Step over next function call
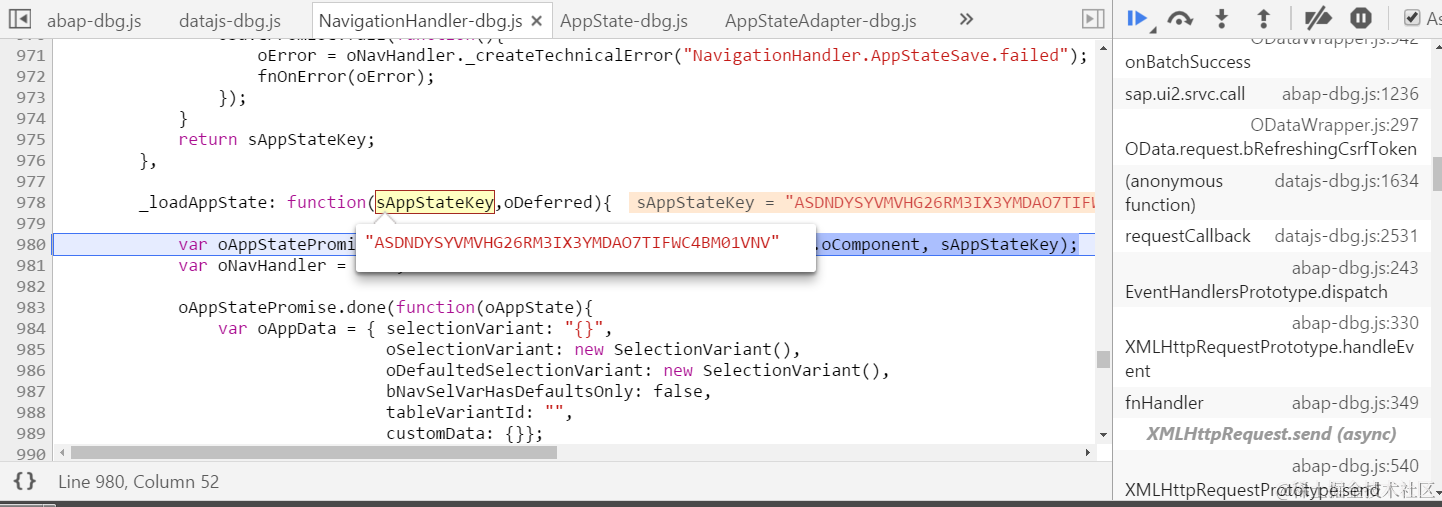 (1181, 18)
